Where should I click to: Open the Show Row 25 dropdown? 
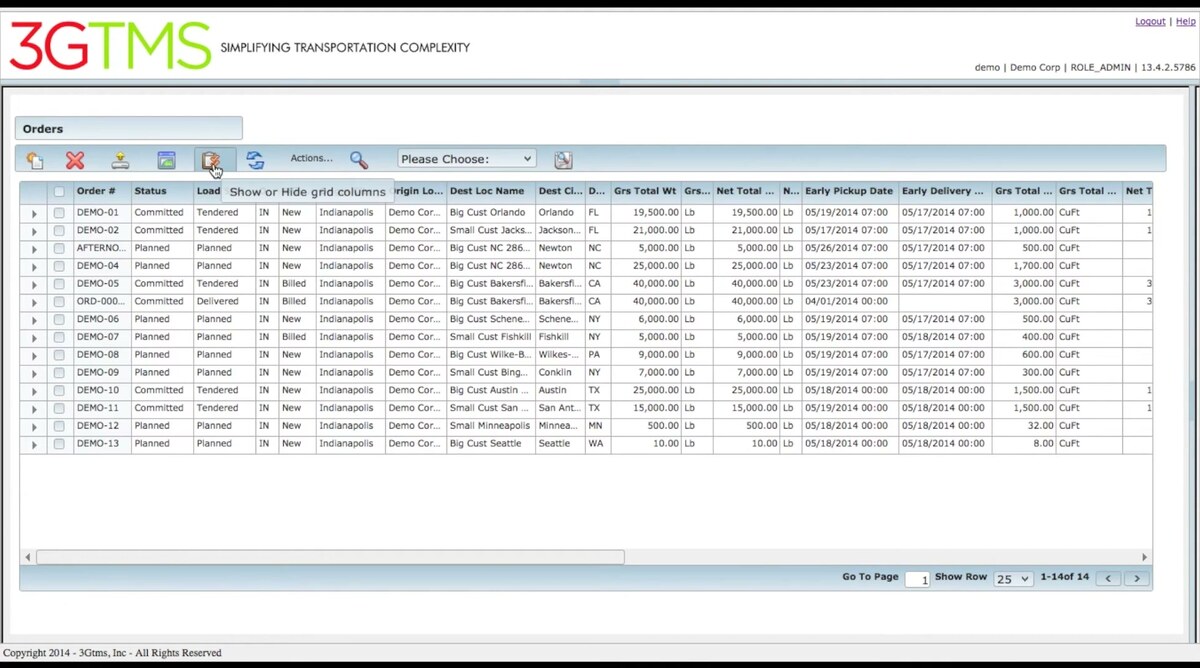tap(1012, 579)
